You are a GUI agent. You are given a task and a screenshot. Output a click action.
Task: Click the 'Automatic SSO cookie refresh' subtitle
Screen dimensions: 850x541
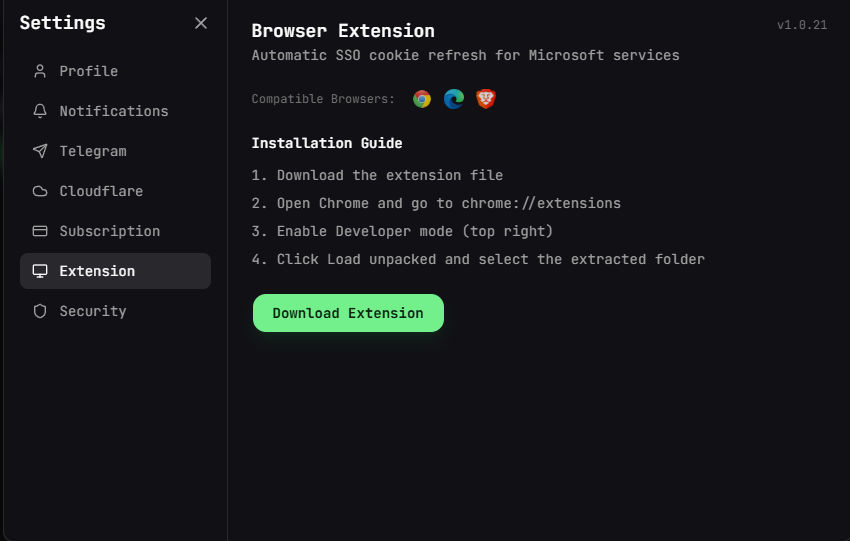coord(465,55)
